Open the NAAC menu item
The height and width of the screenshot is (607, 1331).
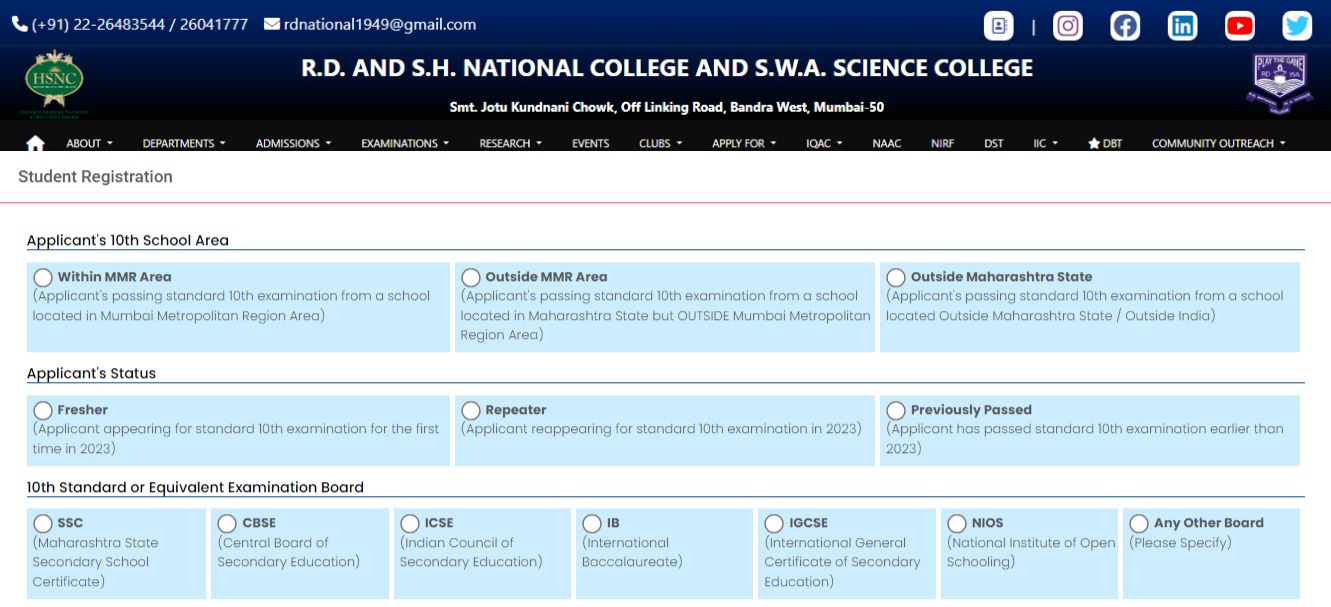[x=886, y=144]
